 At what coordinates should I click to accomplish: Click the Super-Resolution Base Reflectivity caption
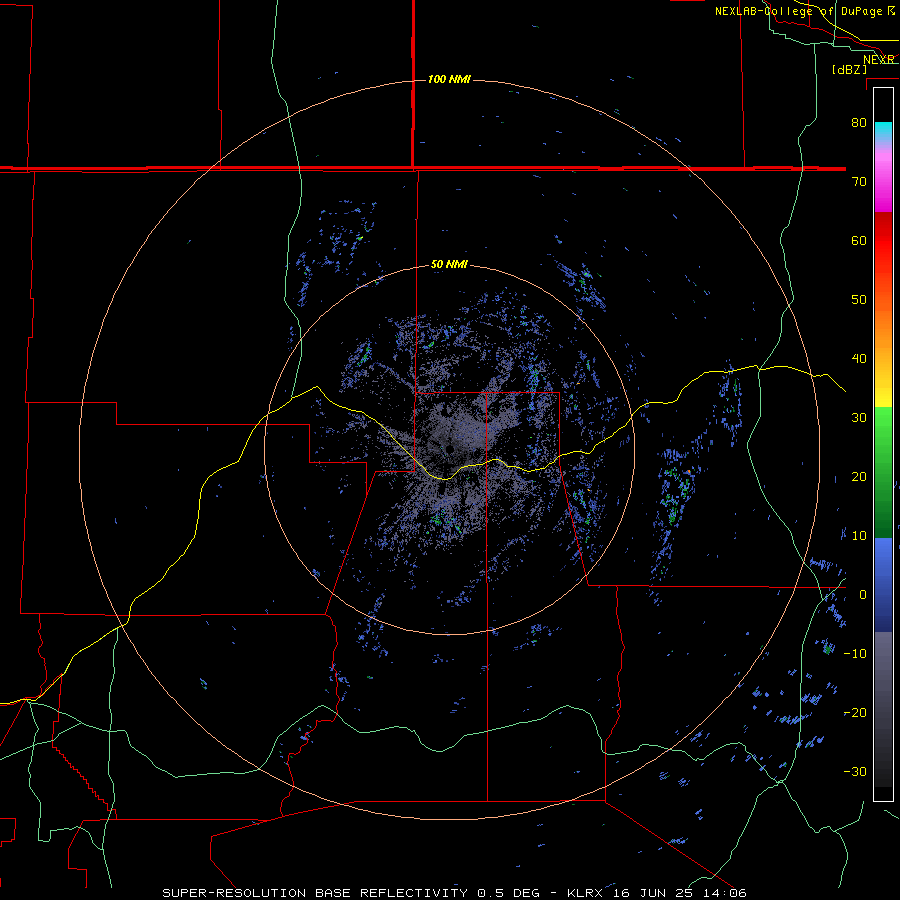point(454,893)
